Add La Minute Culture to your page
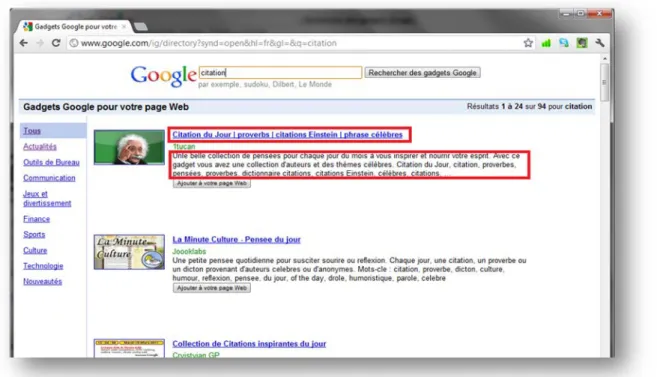 (212, 288)
